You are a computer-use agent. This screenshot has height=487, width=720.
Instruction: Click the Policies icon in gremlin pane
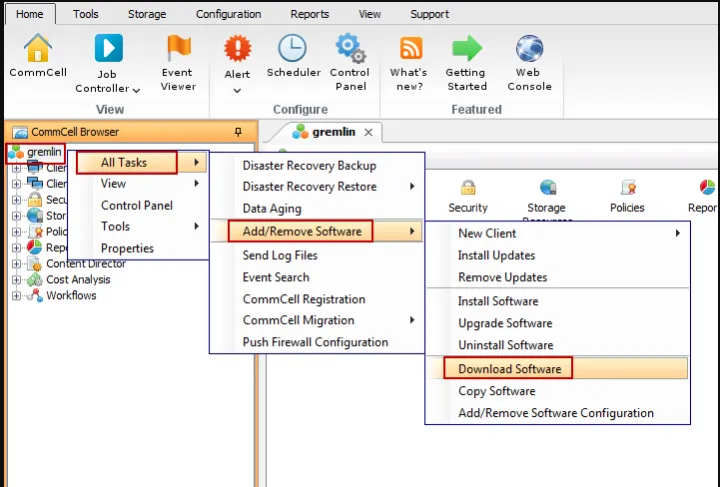[x=628, y=187]
